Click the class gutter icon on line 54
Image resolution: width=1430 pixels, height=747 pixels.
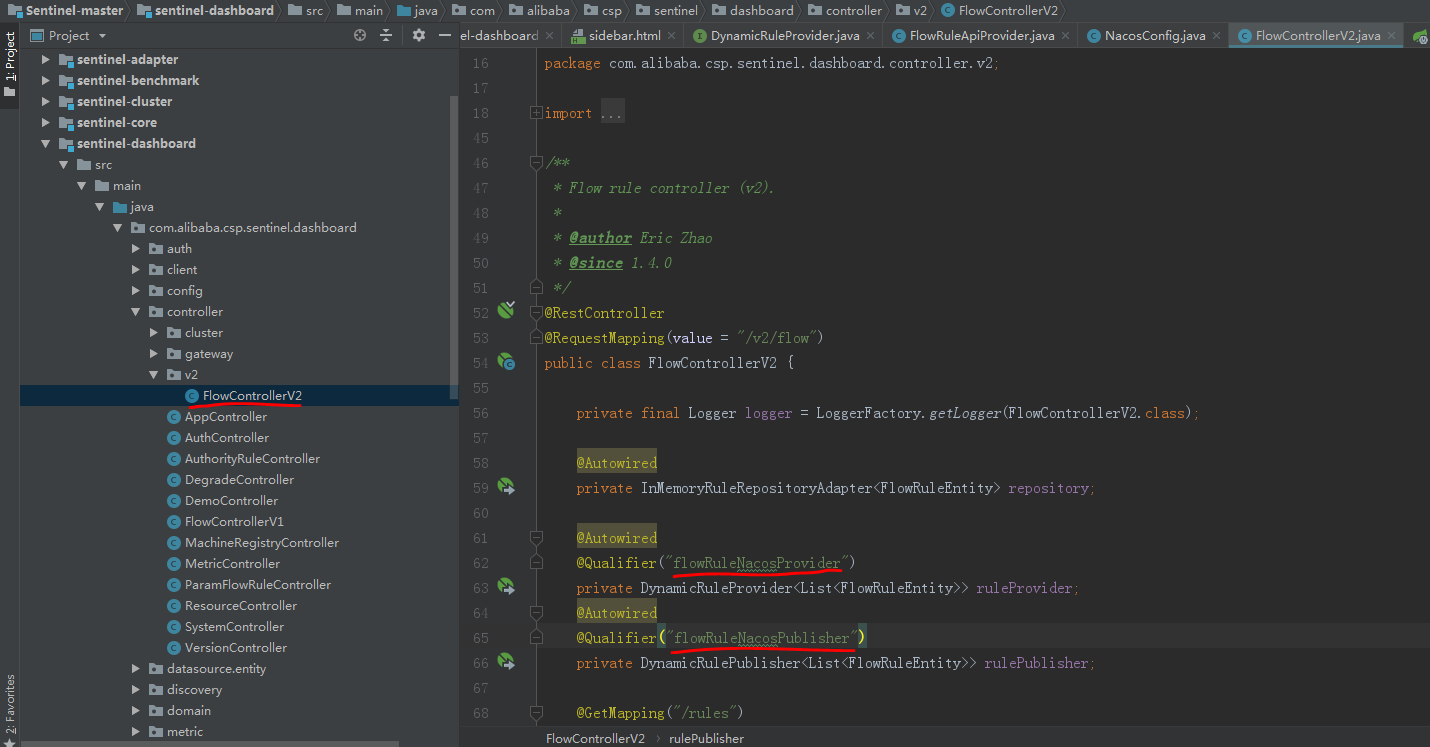pos(506,362)
